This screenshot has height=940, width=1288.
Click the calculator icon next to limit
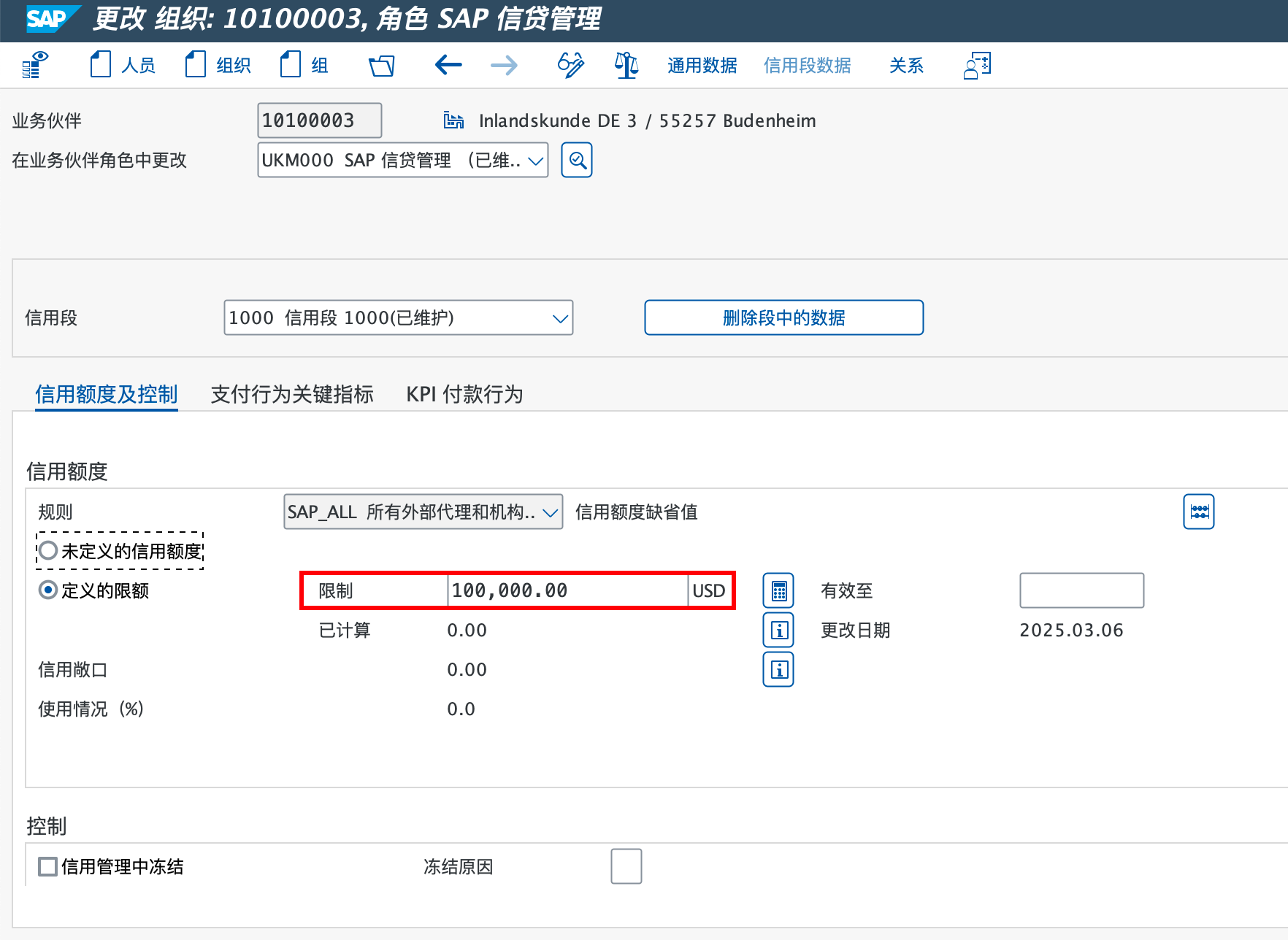click(778, 590)
